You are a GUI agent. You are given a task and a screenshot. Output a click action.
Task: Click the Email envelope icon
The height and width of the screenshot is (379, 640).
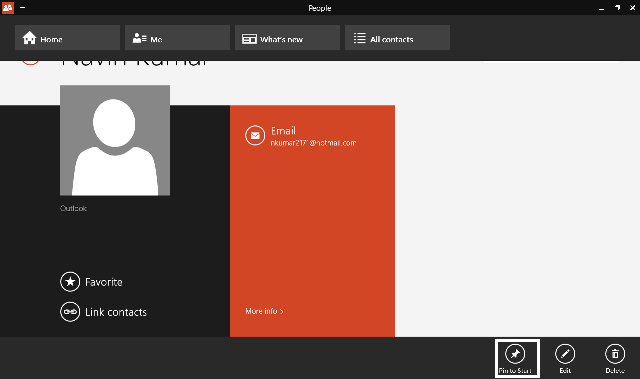(255, 135)
